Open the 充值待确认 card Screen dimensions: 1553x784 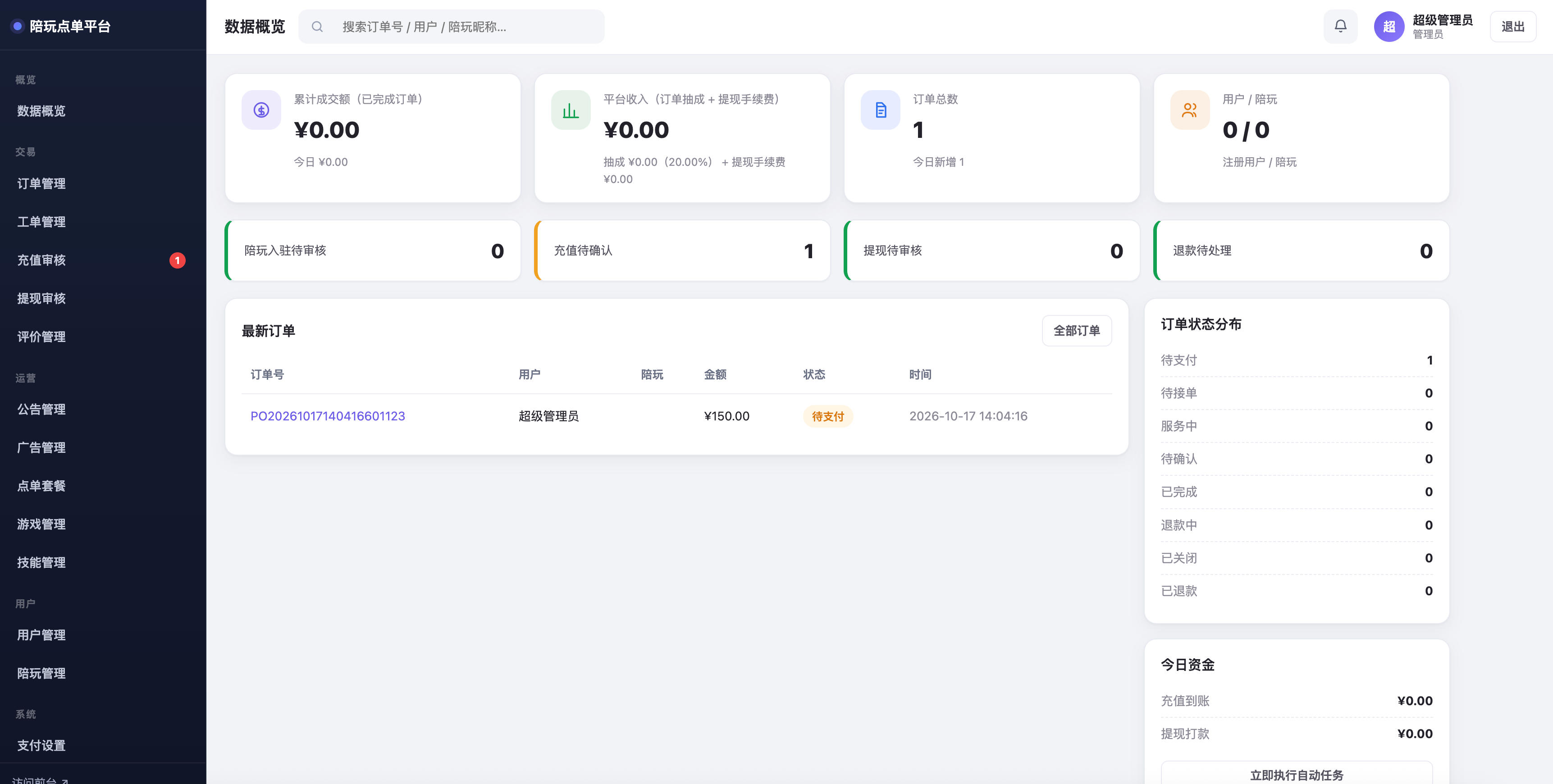682,251
